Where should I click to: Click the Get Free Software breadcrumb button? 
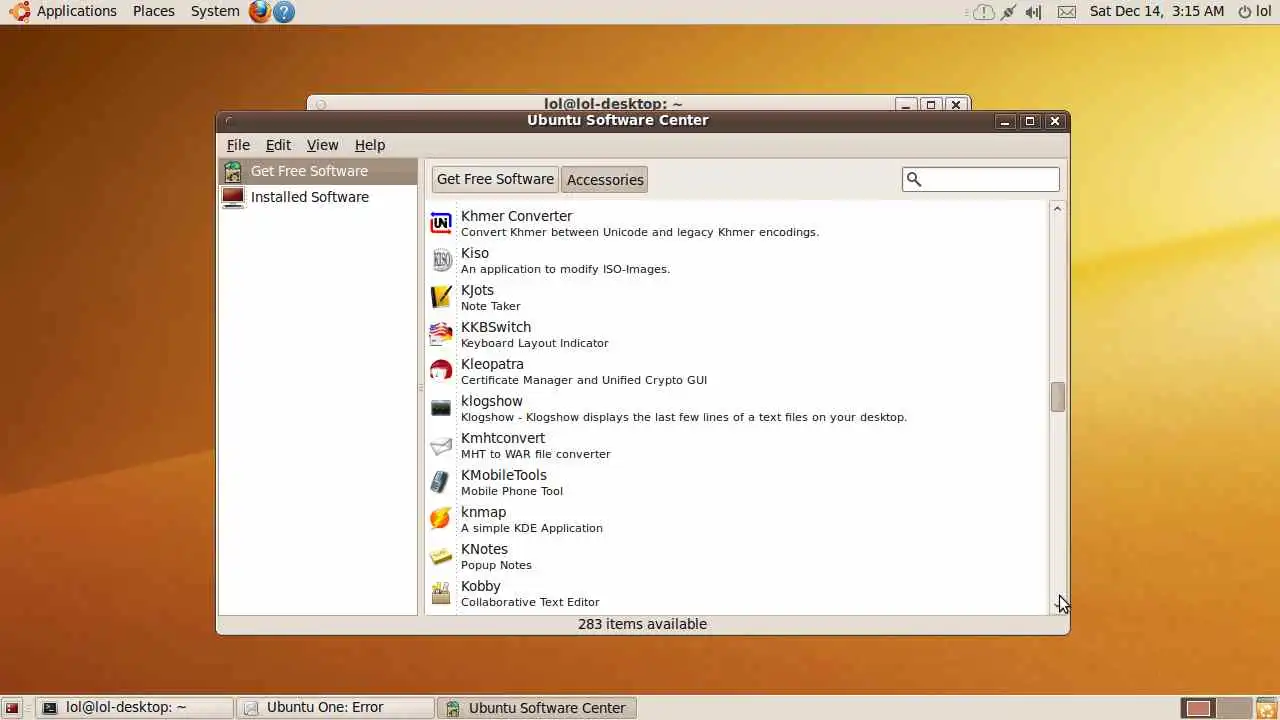pyautogui.click(x=495, y=179)
